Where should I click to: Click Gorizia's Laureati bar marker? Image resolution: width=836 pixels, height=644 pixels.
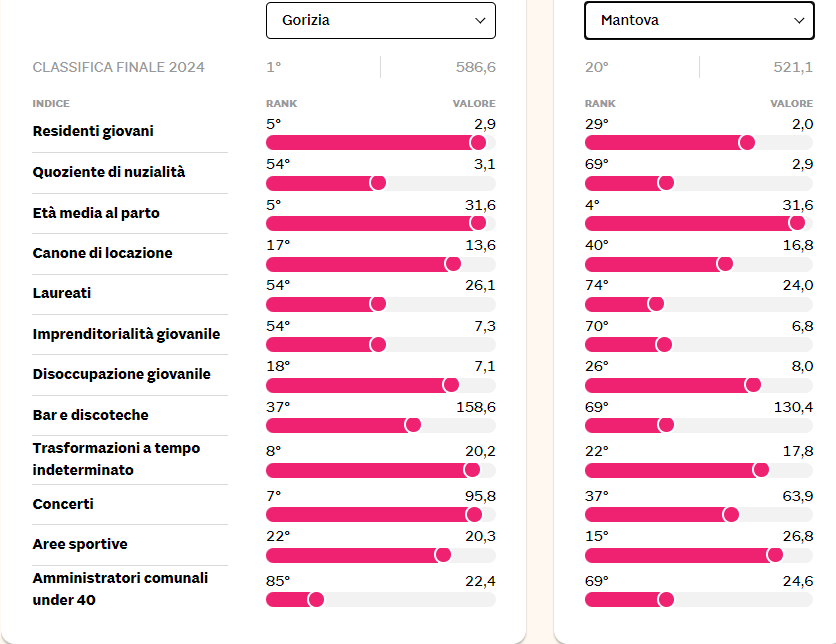coord(378,304)
